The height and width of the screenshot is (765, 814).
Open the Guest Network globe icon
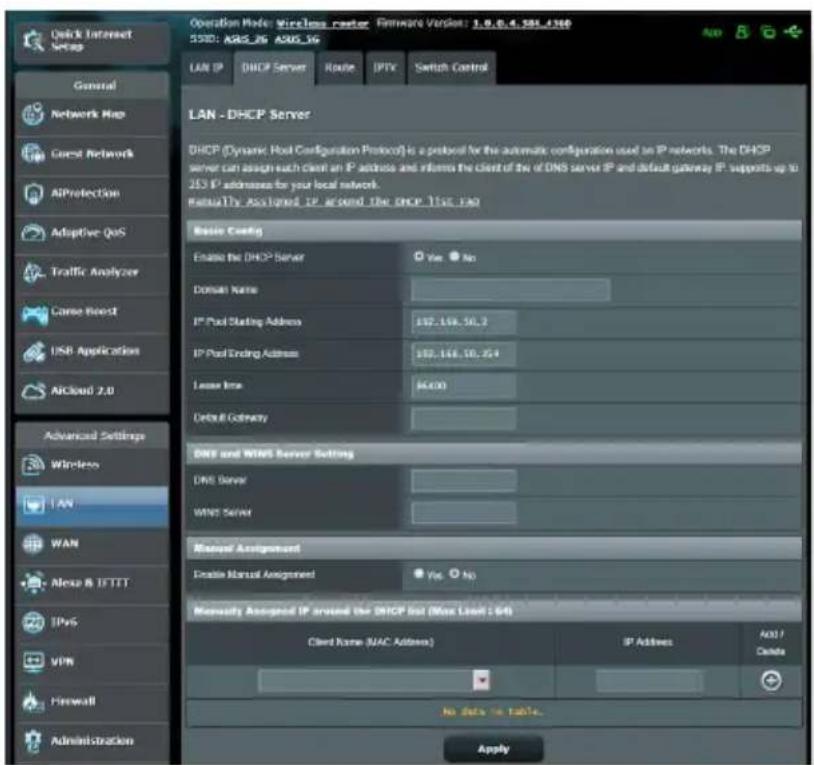click(x=33, y=154)
